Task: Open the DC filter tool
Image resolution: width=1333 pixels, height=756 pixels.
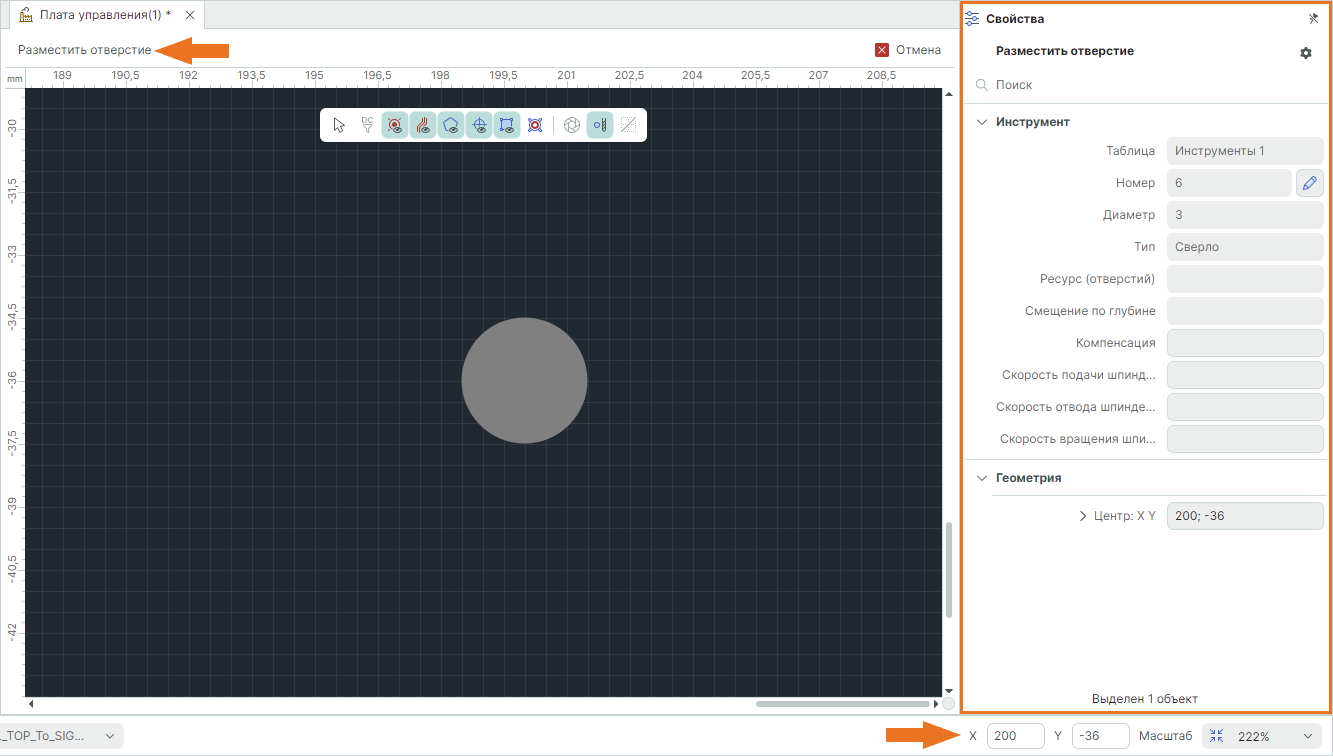Action: [367, 125]
